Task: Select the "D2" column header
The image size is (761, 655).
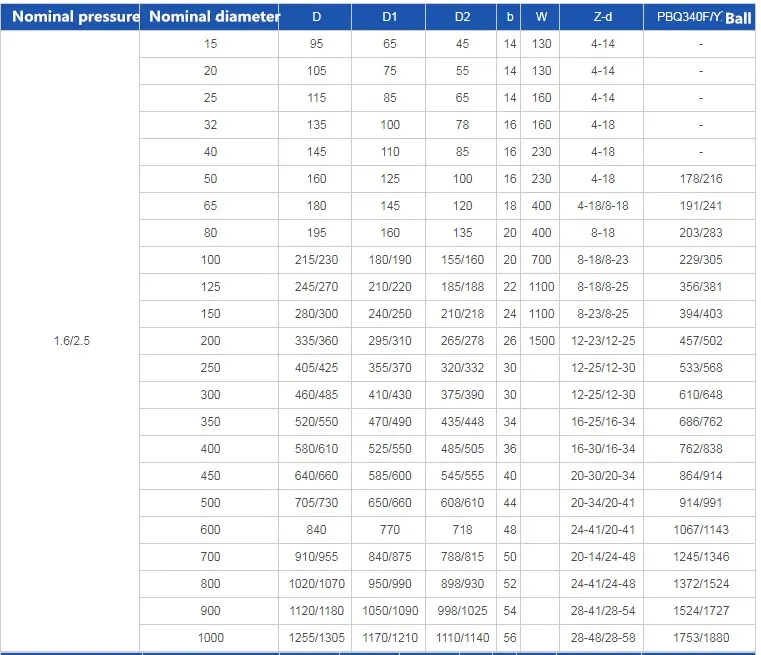Action: (462, 17)
